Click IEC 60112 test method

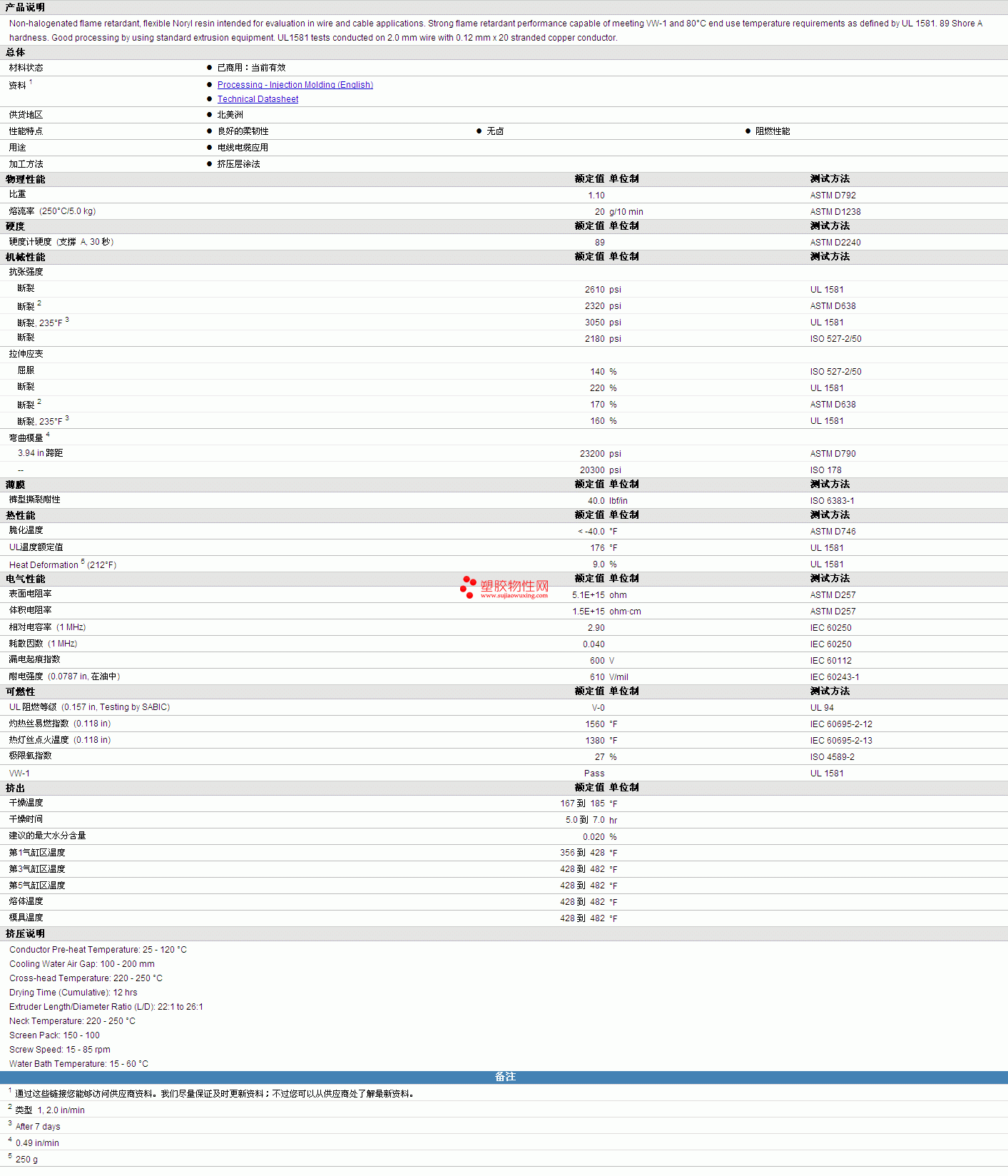(x=831, y=661)
